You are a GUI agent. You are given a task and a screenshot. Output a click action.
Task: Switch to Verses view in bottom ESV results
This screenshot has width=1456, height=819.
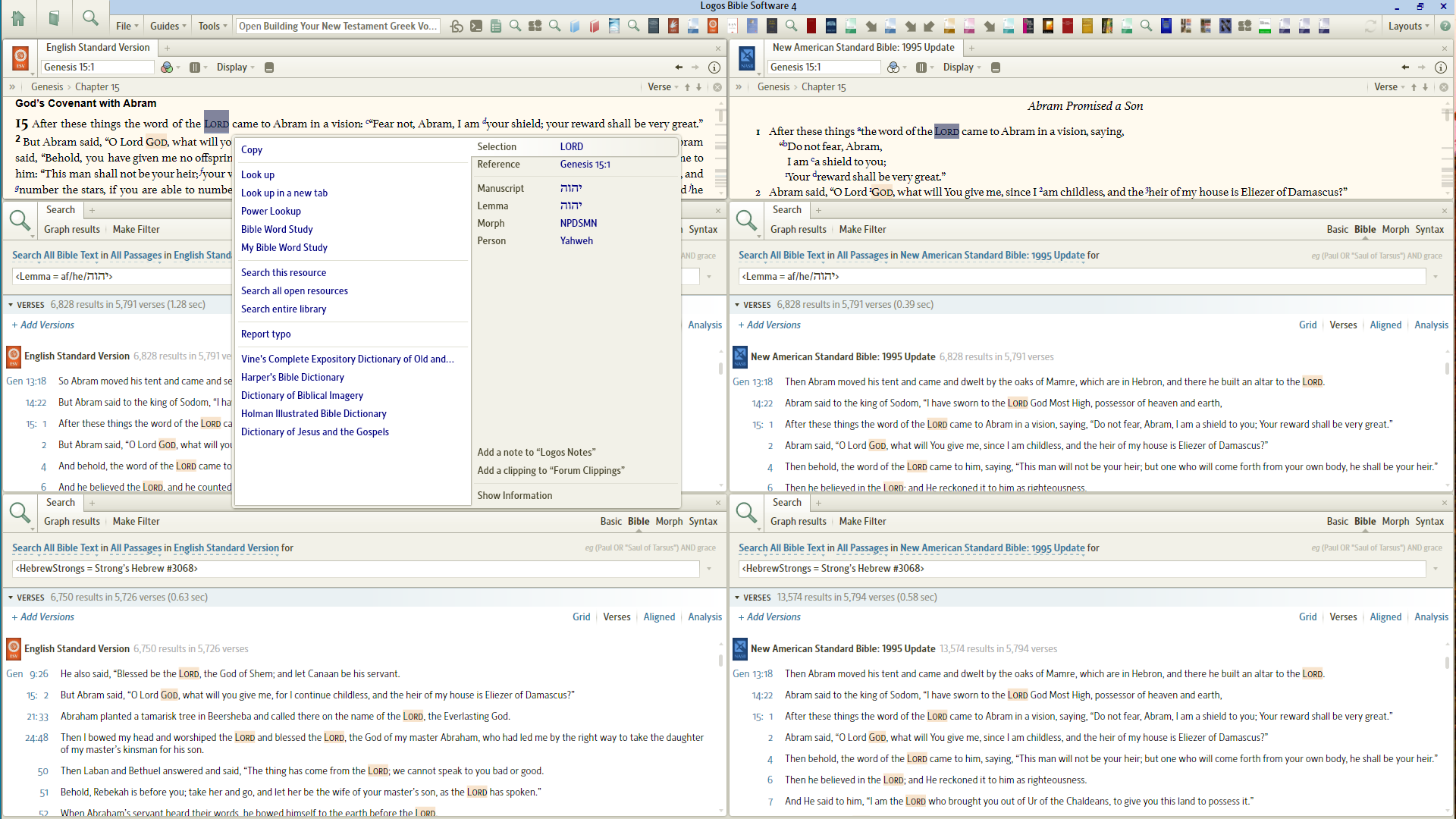coord(617,617)
